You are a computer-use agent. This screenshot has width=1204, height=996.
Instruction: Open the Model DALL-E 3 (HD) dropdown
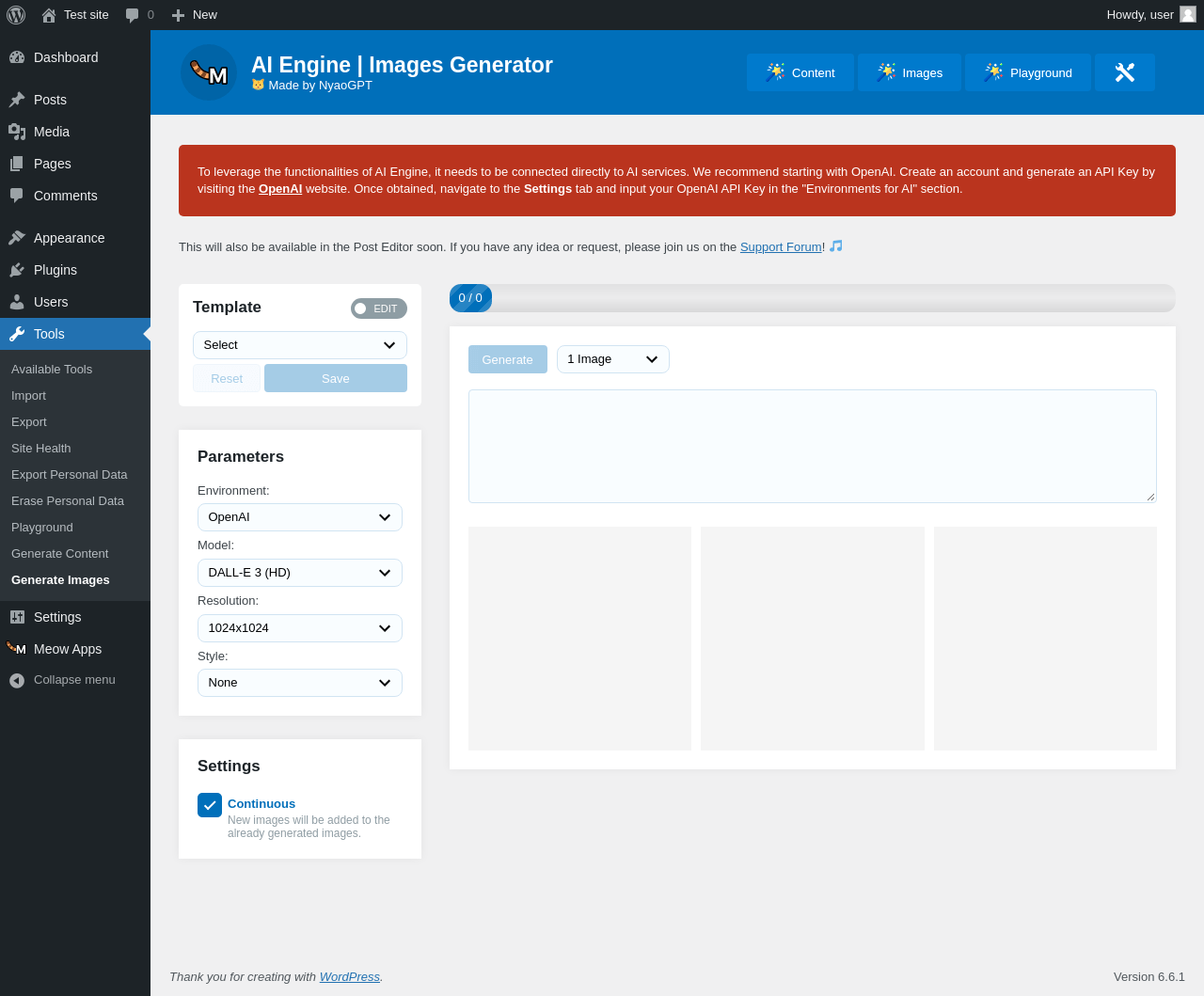click(300, 573)
